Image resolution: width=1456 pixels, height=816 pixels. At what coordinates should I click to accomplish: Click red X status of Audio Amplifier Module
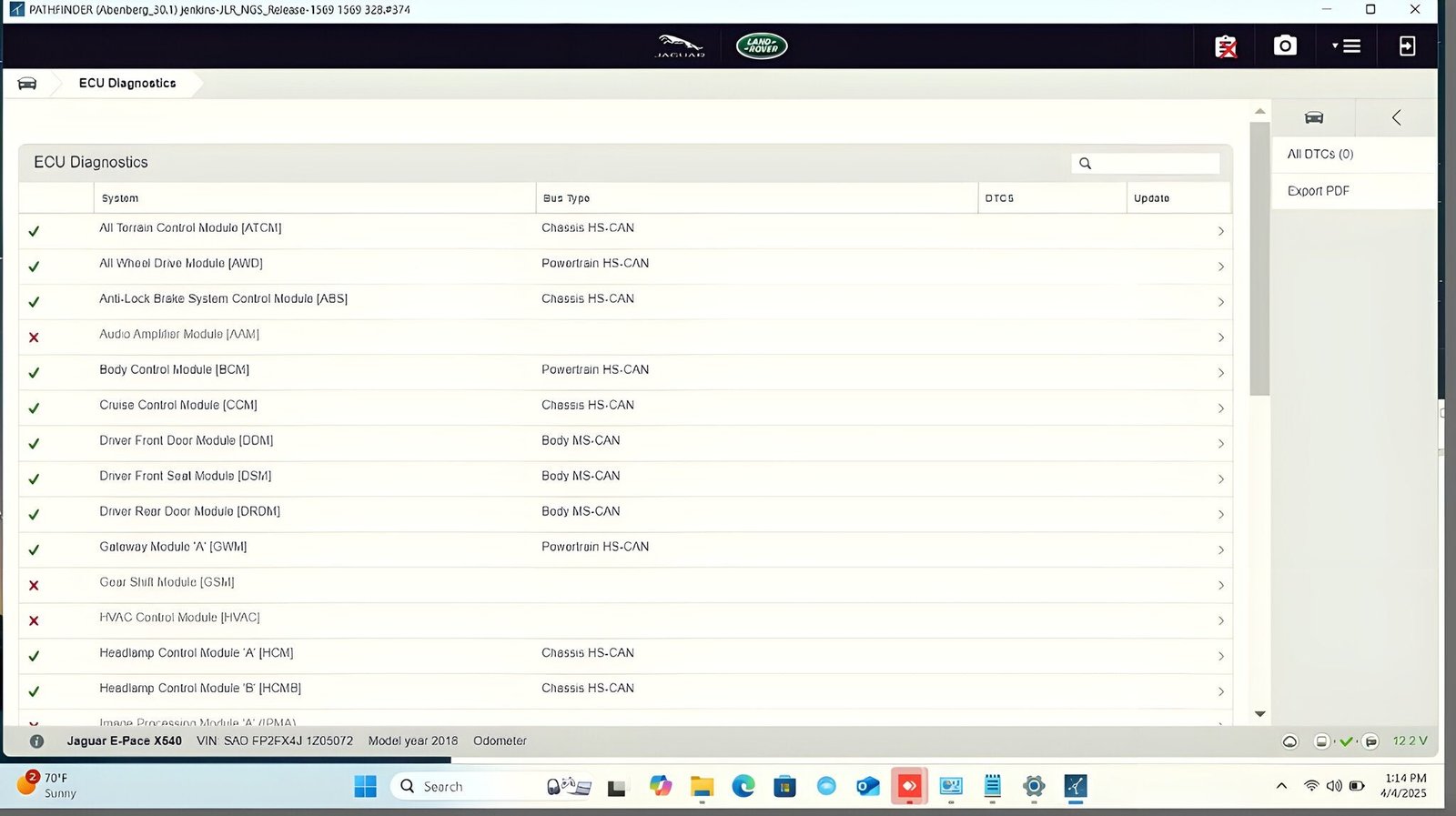34,337
